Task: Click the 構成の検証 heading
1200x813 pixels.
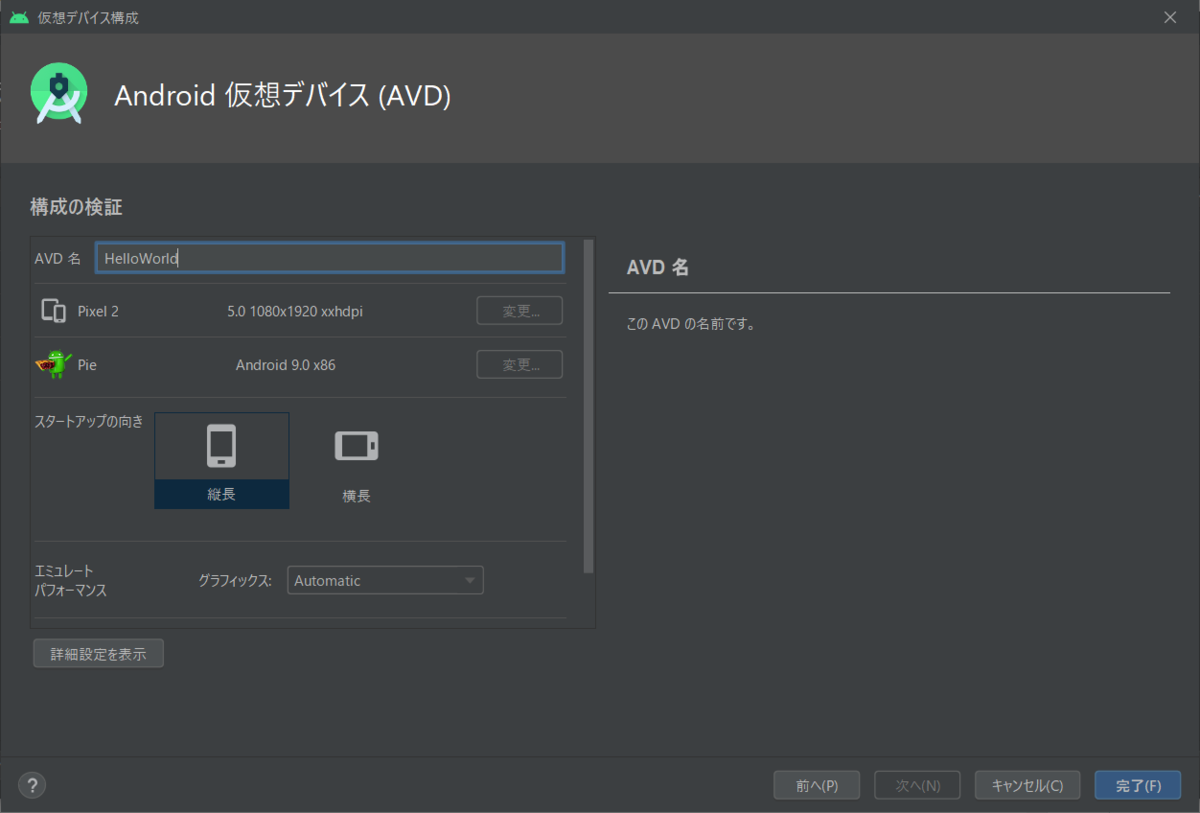Action: point(76,207)
